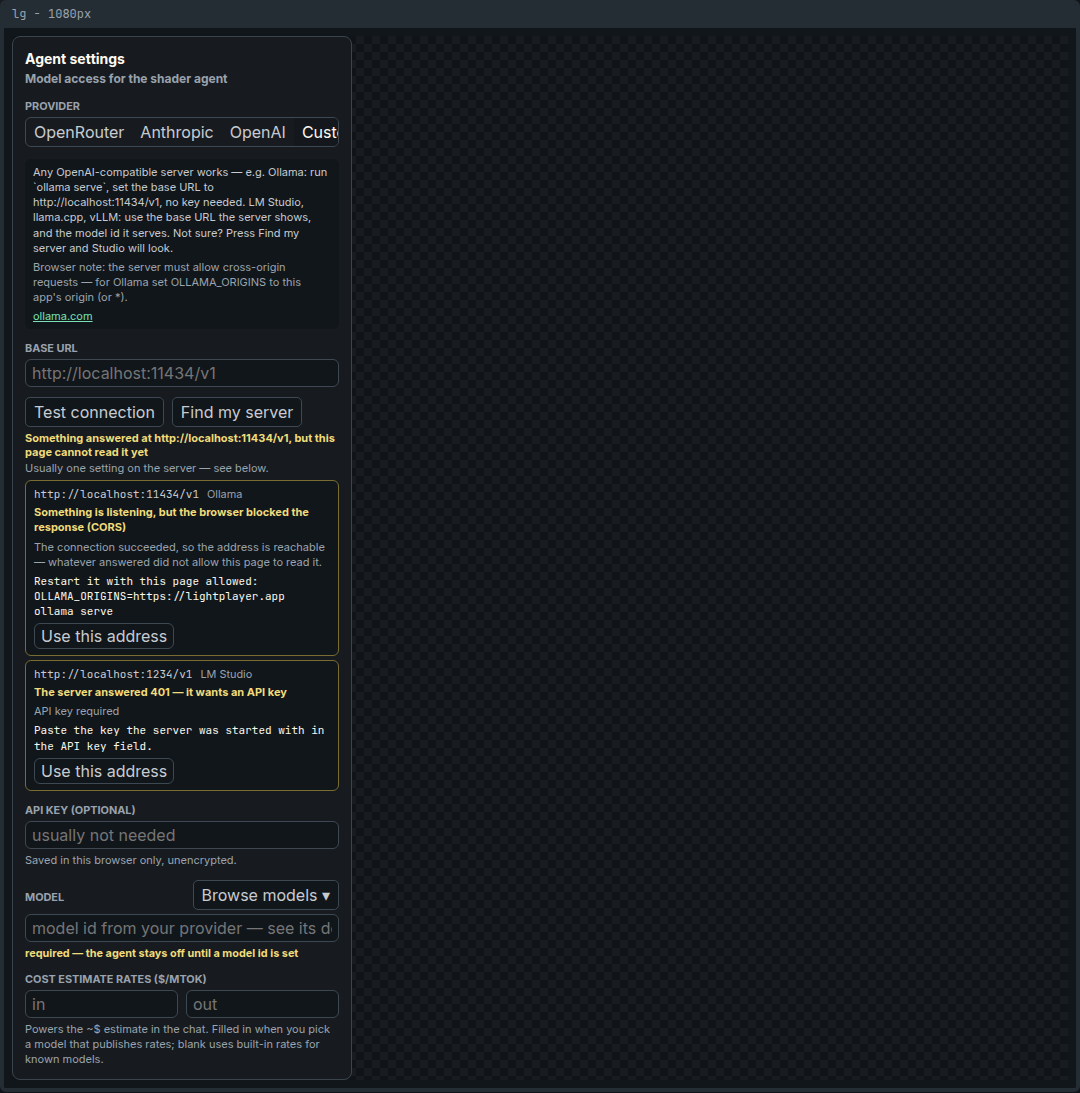The width and height of the screenshot is (1080, 1093).
Task: Click the 'http://localhost:1234/v1' LM Studio address
Action: click(113, 674)
